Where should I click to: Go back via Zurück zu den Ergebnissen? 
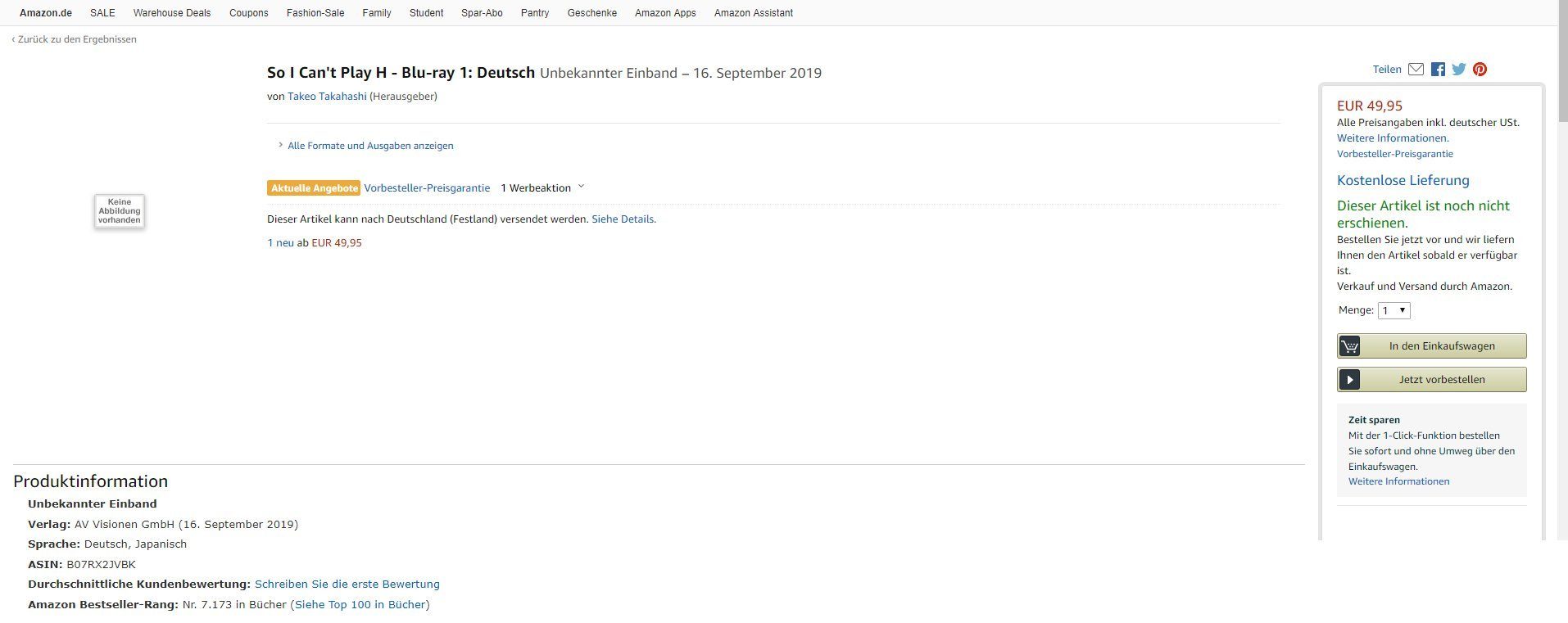pos(75,39)
